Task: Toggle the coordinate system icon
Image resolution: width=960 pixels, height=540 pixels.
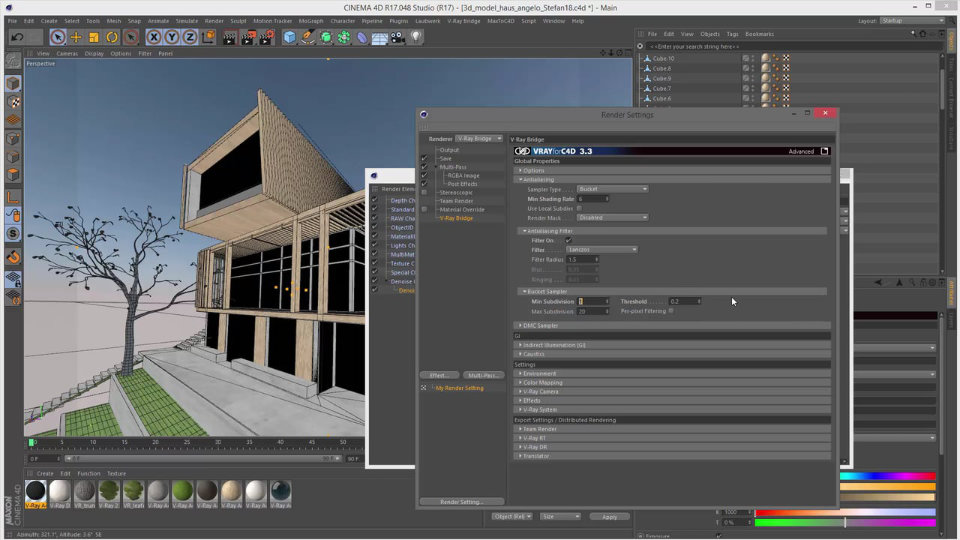Action: 208,37
